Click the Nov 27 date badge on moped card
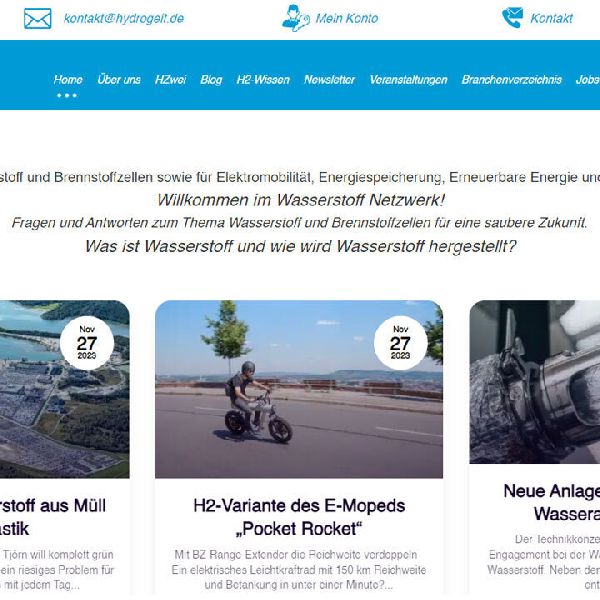This screenshot has width=600, height=600. (400, 343)
